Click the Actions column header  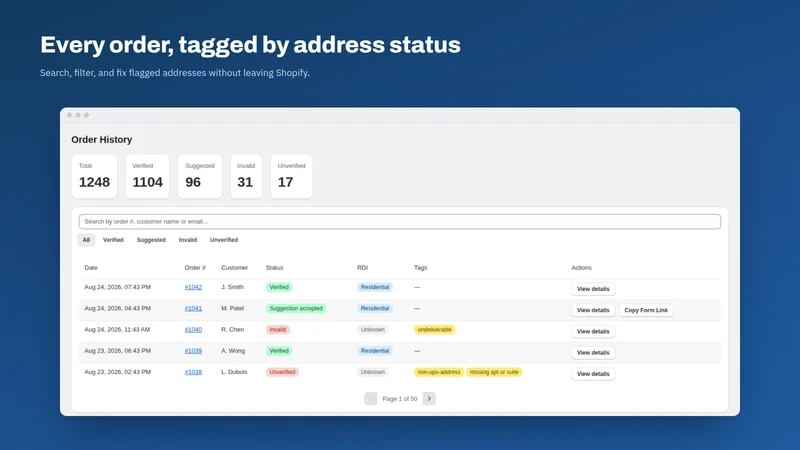pyautogui.click(x=581, y=268)
